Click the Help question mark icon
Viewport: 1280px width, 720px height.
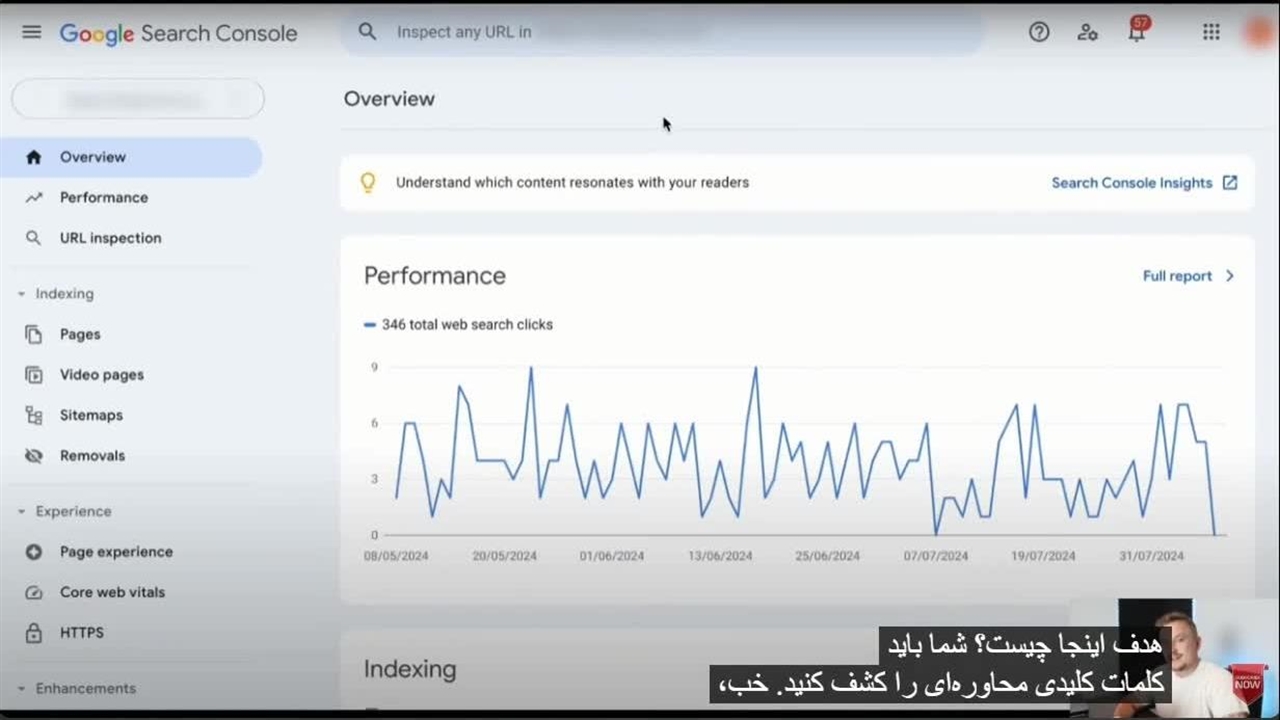1039,32
